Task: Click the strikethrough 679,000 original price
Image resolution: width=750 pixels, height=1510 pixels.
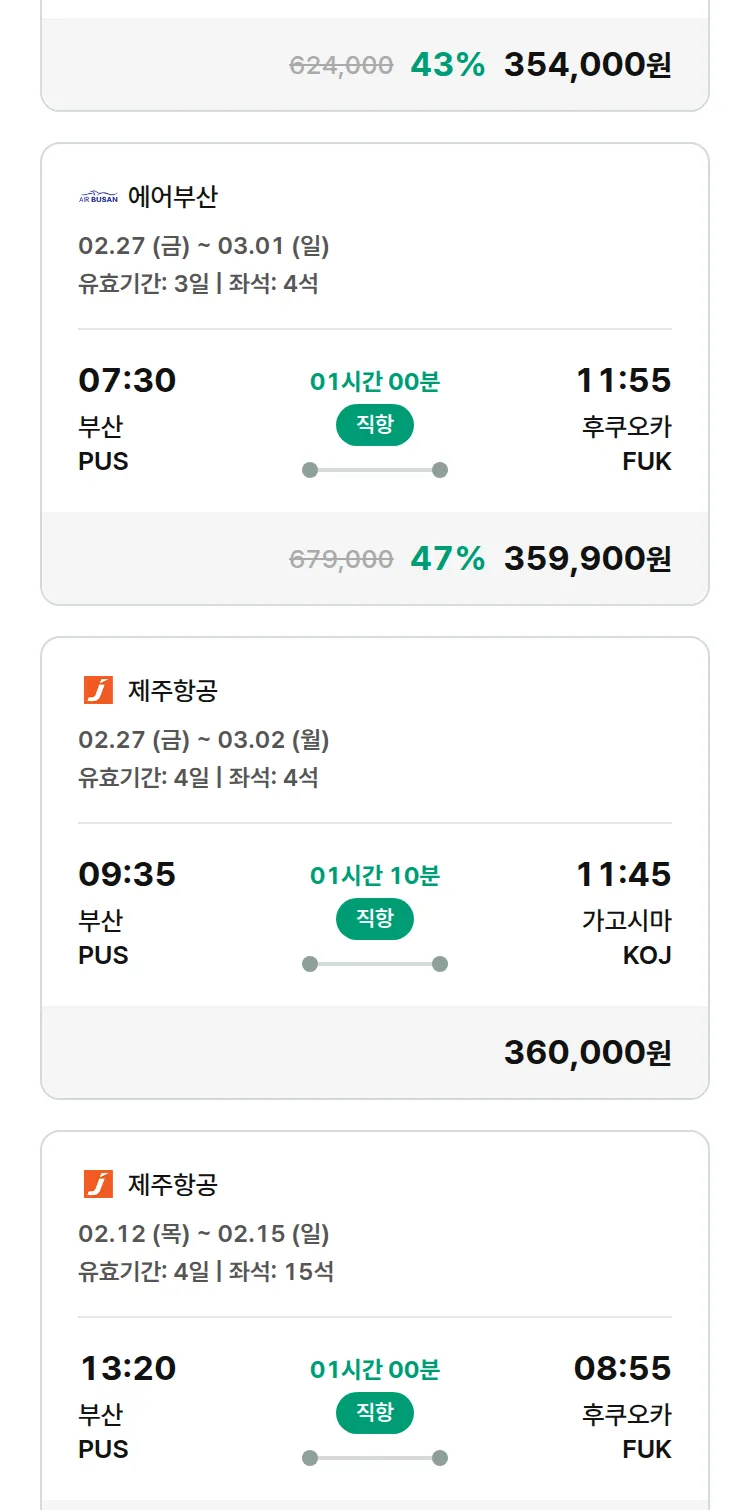Action: point(341,559)
